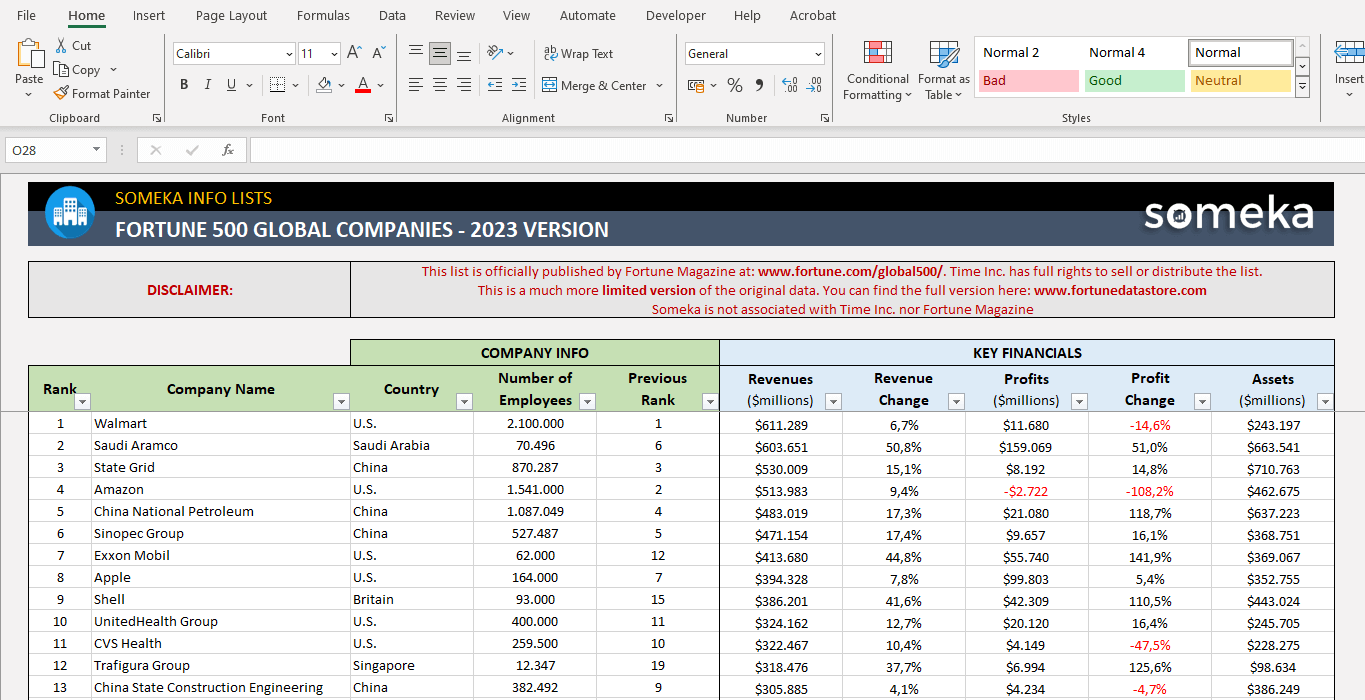Click the Increase Indent icon
This screenshot has height=700, width=1365.
pyautogui.click(x=518, y=86)
